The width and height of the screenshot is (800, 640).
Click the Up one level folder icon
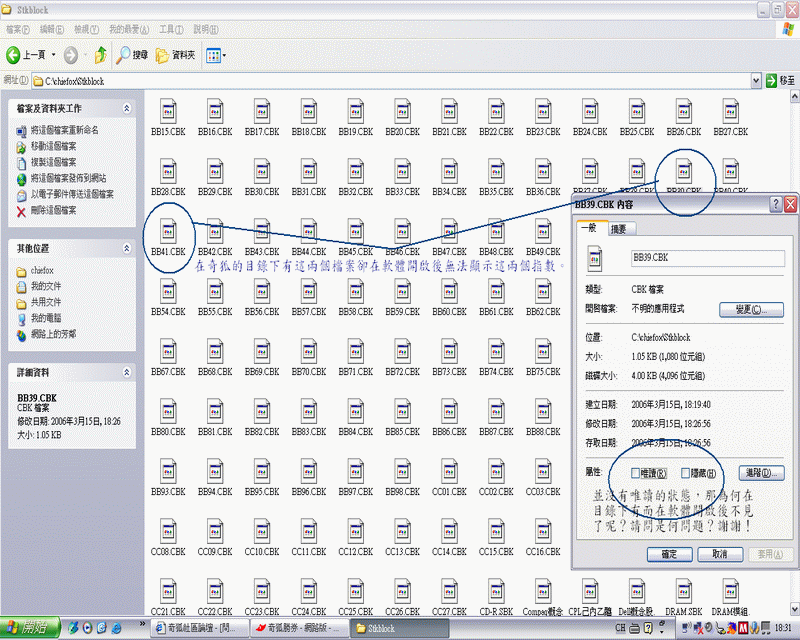click(x=101, y=55)
